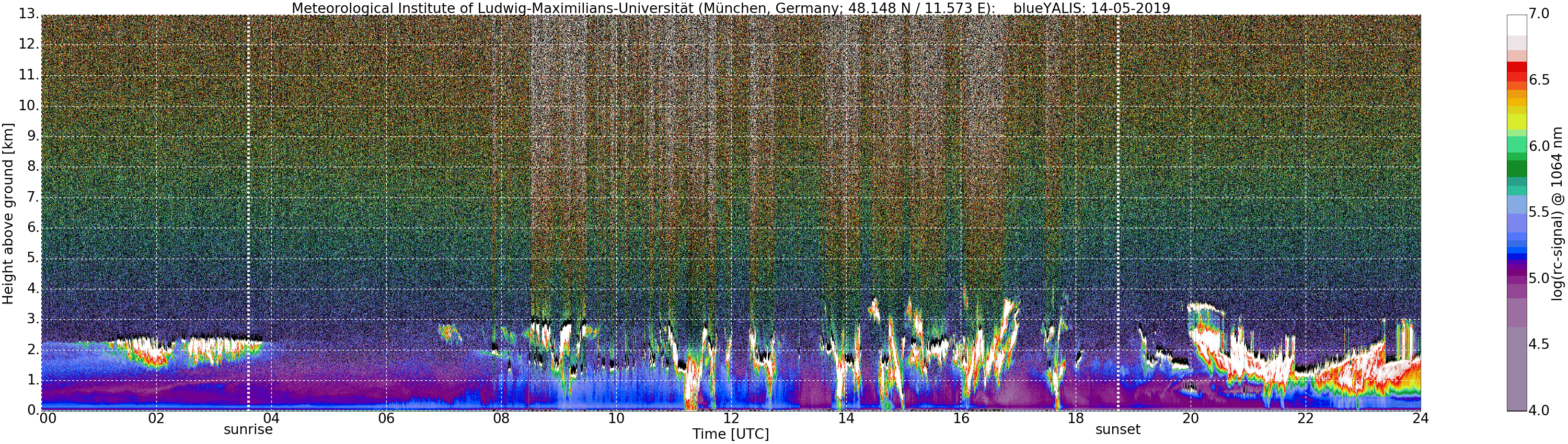The height and width of the screenshot is (444, 1568).
Task: Select the colorbar label 'log(rc-signal) @ 1064 nm'
Action: tap(1557, 214)
